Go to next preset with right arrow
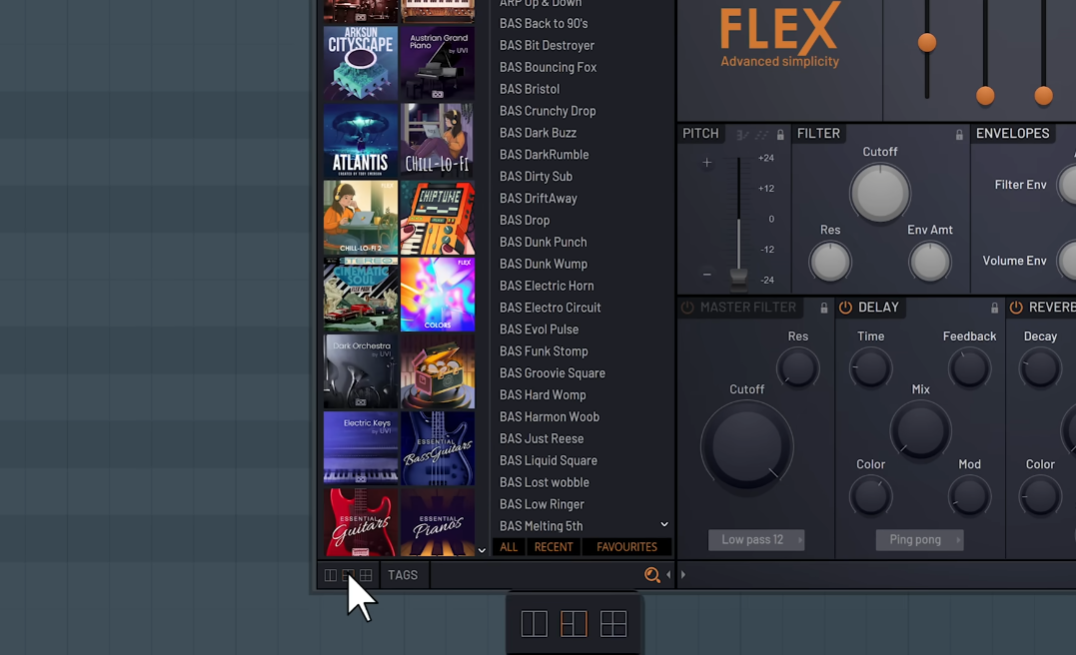The width and height of the screenshot is (1076, 655). [683, 575]
